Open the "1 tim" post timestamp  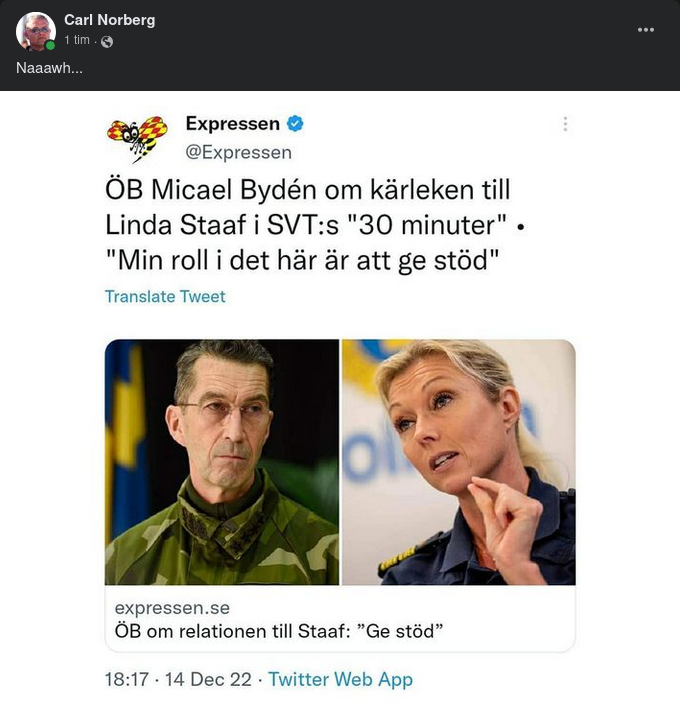(77, 40)
